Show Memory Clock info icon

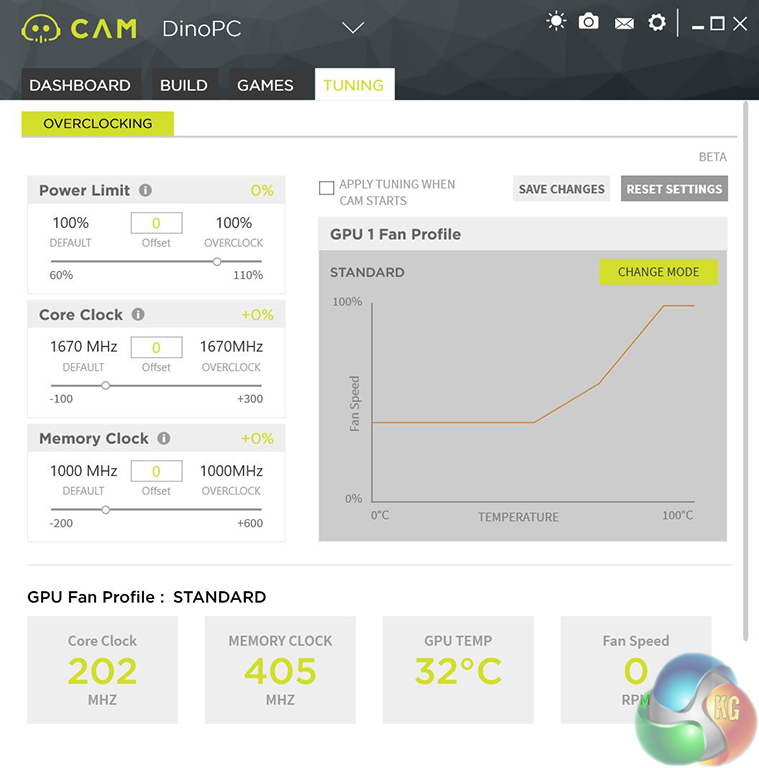click(164, 438)
